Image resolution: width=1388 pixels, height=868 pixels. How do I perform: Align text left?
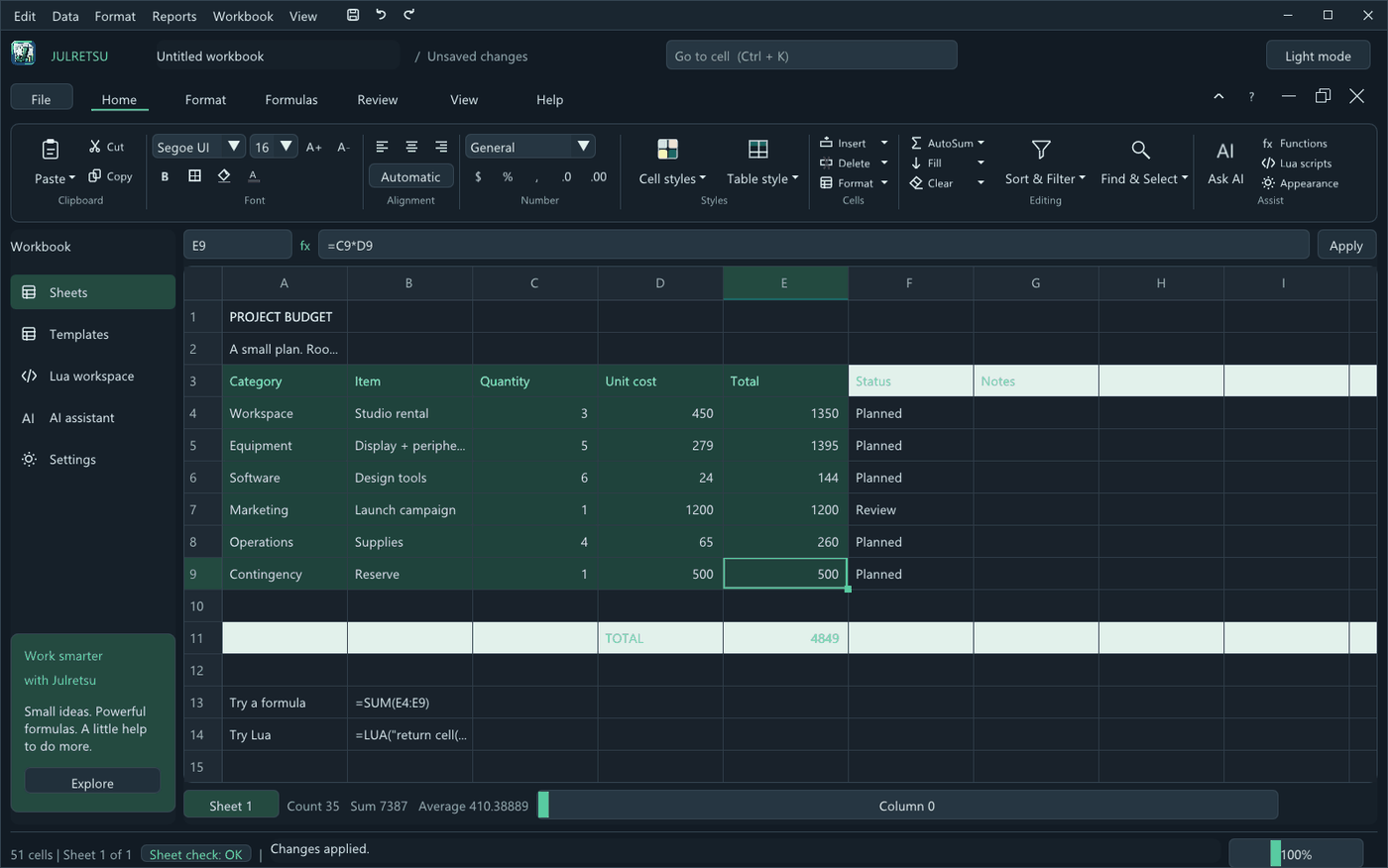pyautogui.click(x=382, y=147)
